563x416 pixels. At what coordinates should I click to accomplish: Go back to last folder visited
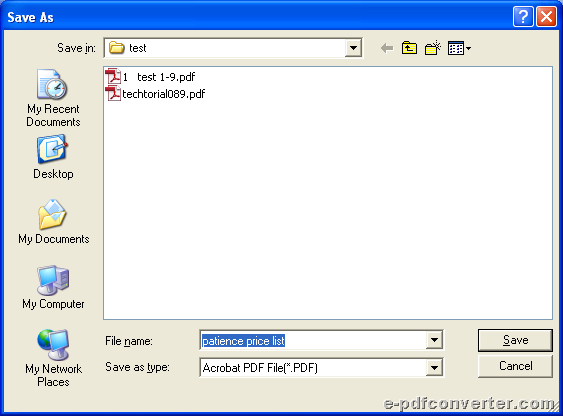tap(387, 48)
